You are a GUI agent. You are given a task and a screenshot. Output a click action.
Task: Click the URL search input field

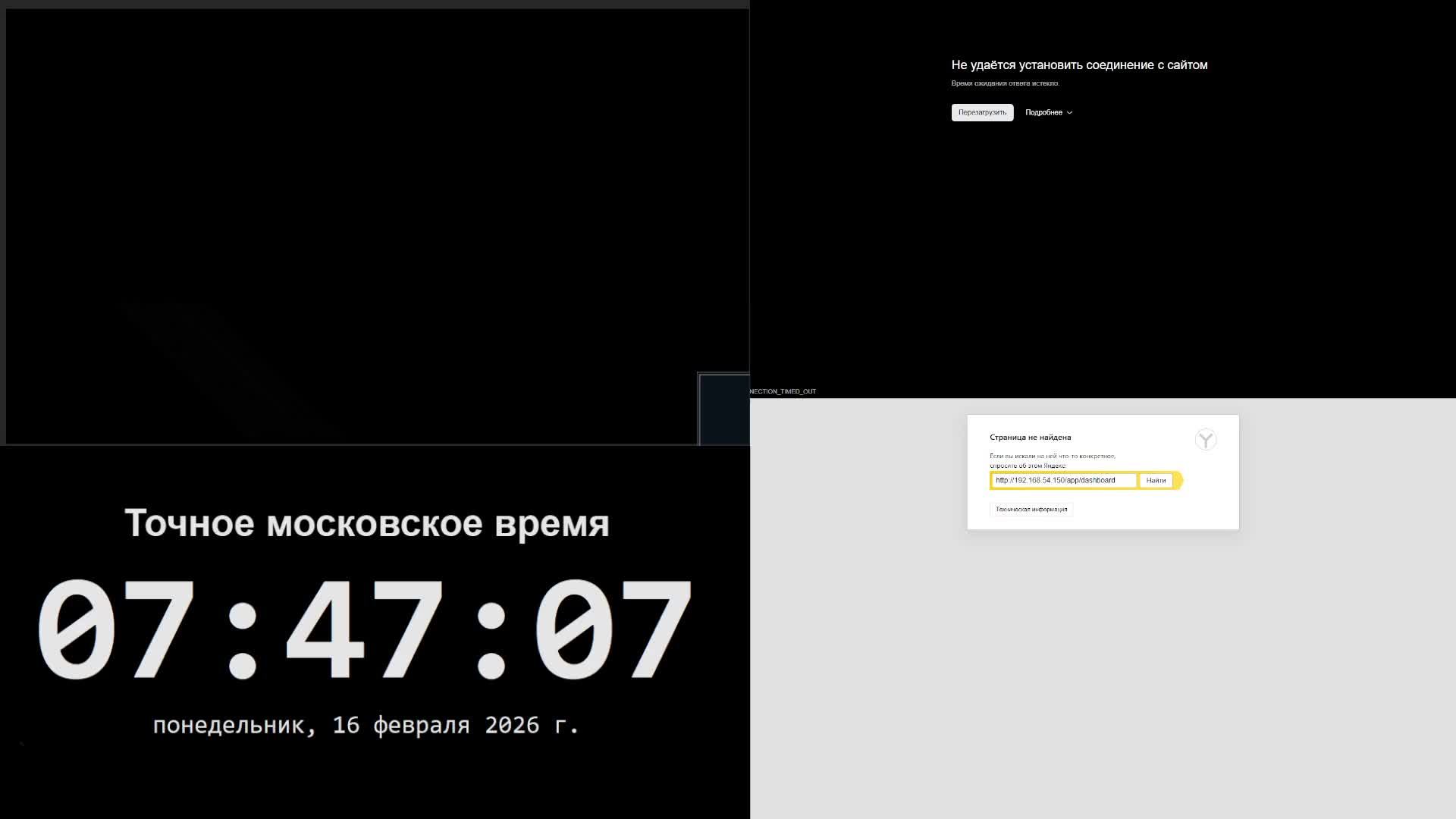1063,480
